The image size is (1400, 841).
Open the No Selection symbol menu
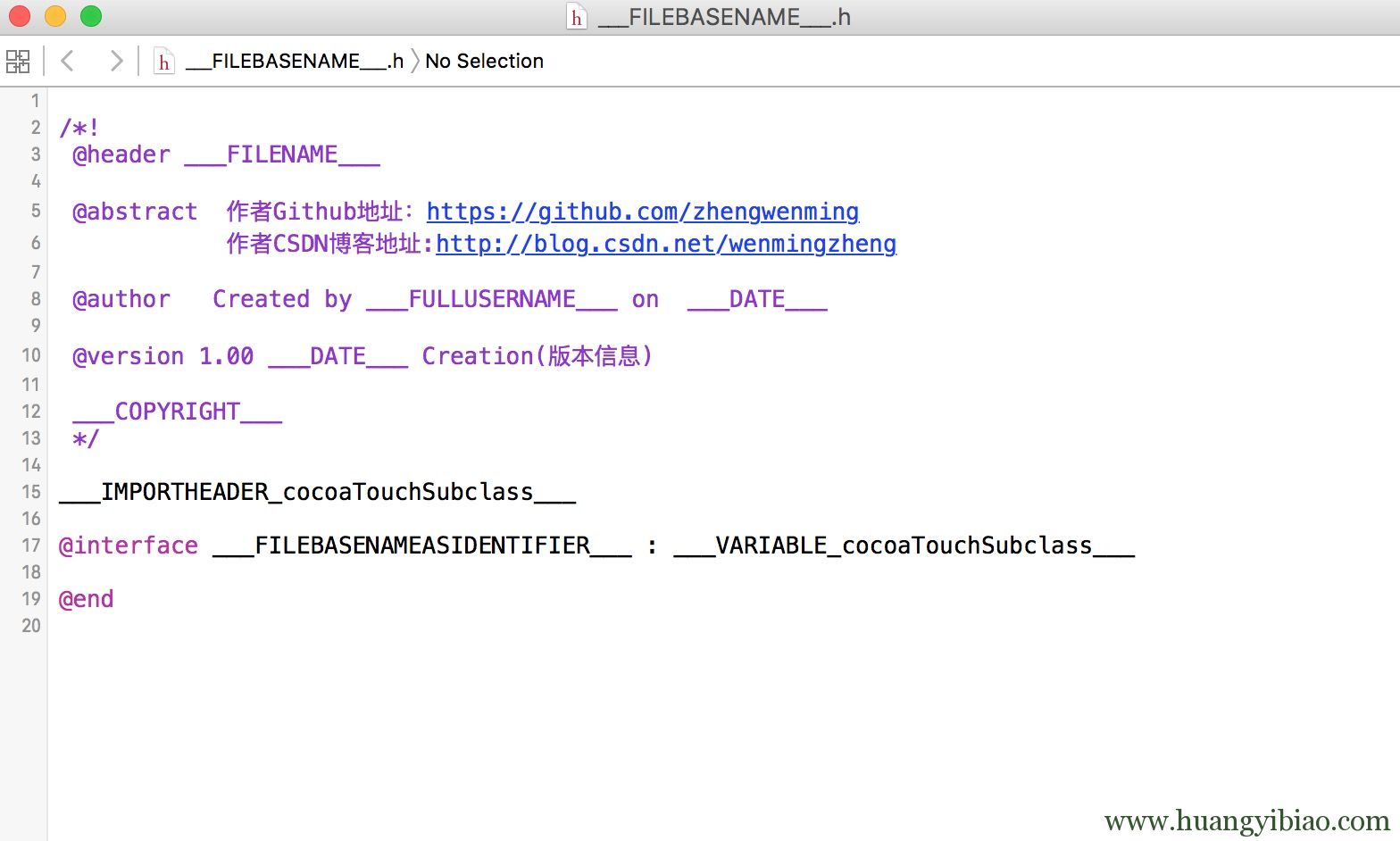(x=484, y=61)
